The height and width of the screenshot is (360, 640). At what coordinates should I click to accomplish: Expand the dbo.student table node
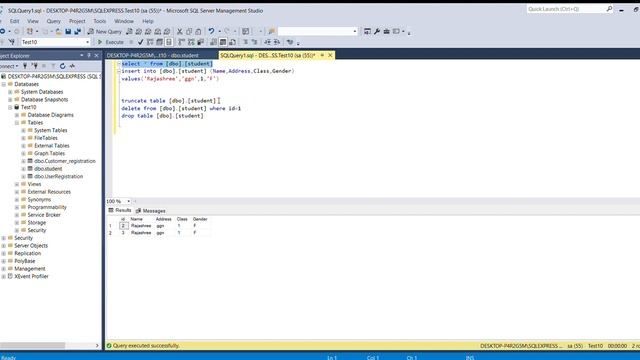(x=24, y=169)
